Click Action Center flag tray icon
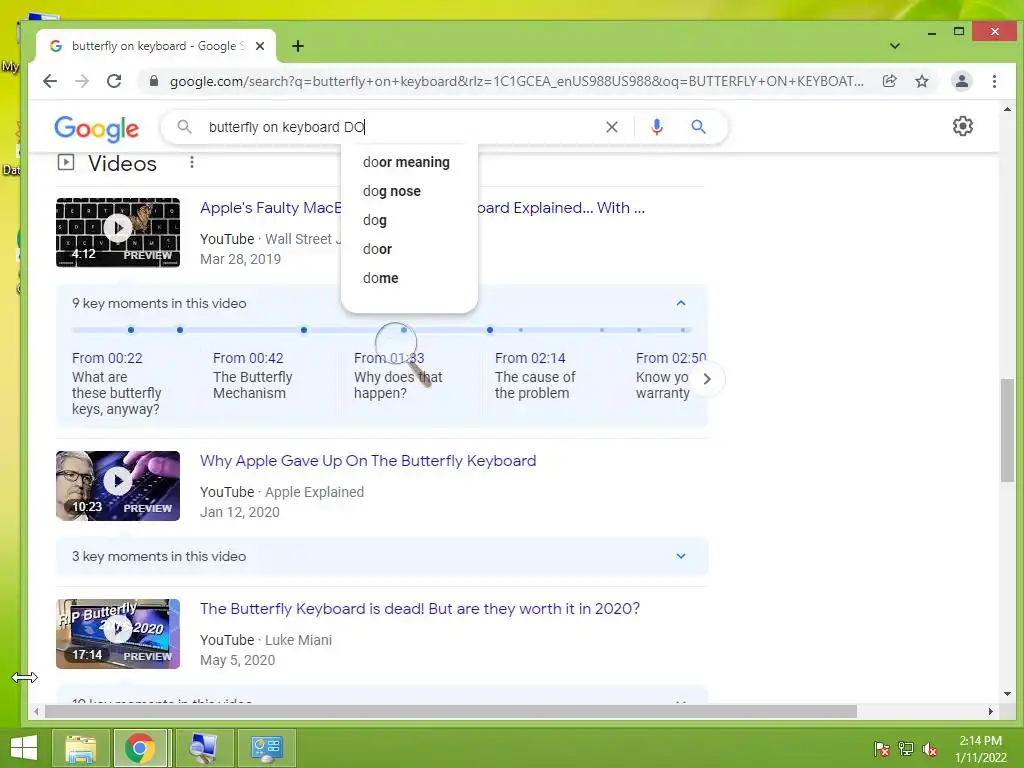The width and height of the screenshot is (1024, 768). click(x=881, y=748)
